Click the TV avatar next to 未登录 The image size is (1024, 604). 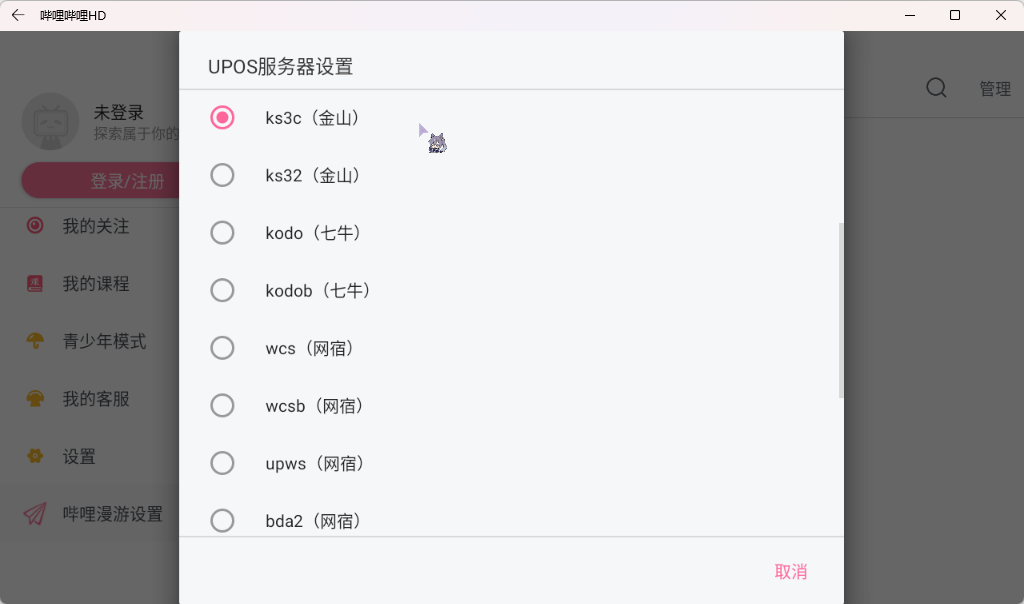tap(50, 121)
